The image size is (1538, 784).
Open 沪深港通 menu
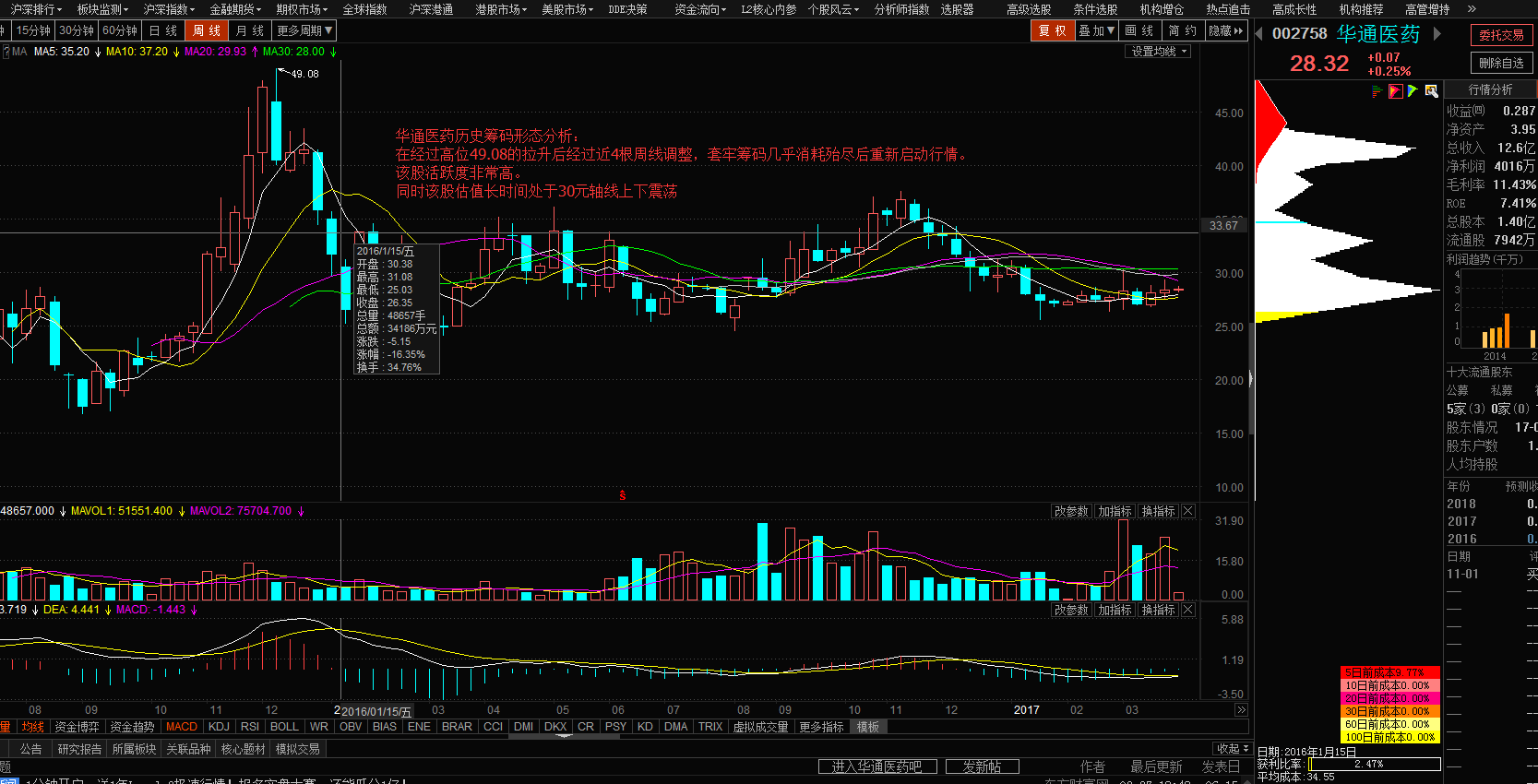pos(431,9)
